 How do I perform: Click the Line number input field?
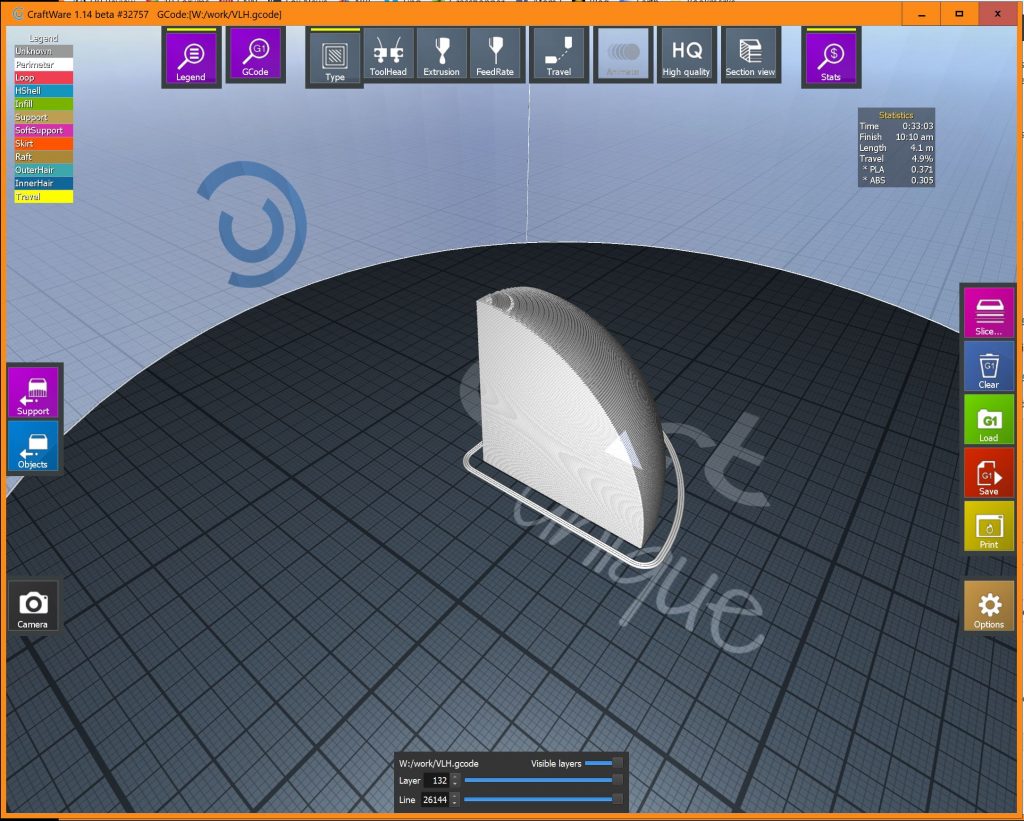click(x=436, y=799)
